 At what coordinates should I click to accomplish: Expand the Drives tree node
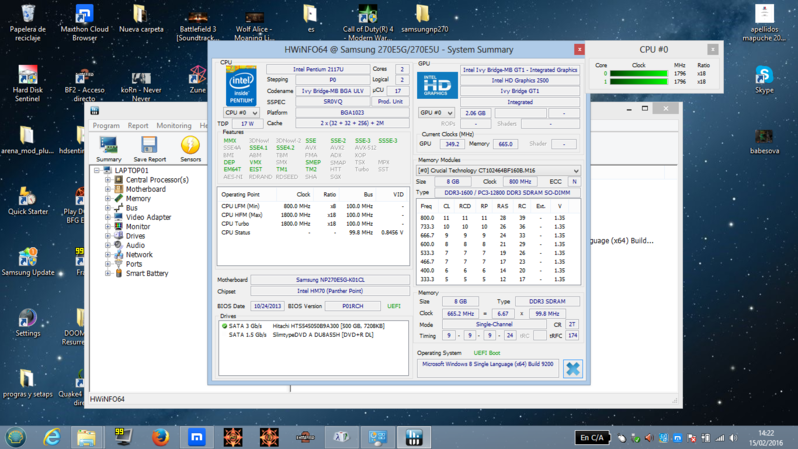click(x=108, y=236)
